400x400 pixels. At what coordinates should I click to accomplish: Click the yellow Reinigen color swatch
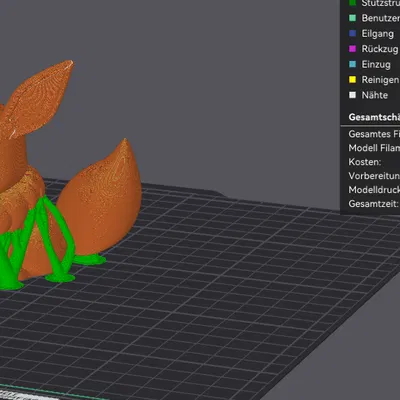click(352, 80)
